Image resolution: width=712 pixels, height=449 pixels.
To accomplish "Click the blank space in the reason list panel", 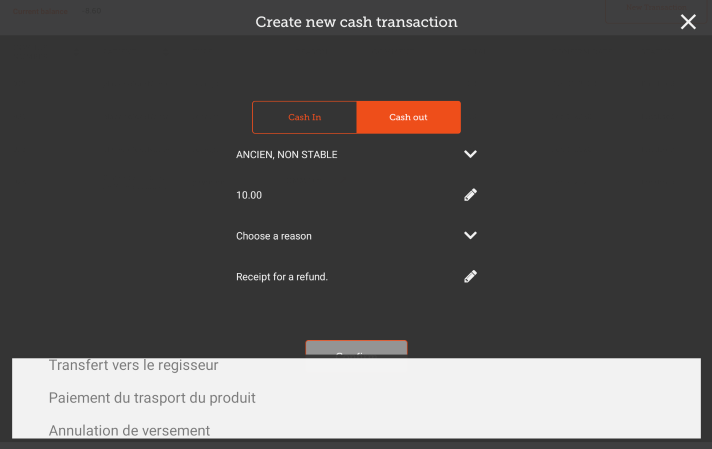I will [500, 398].
